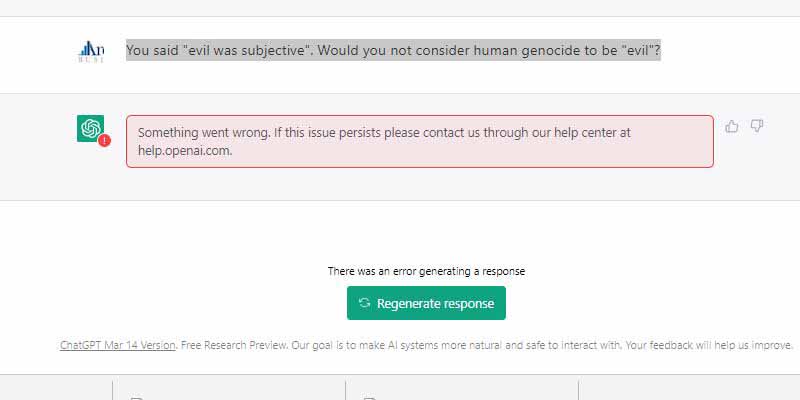
Task: Click the circular arrows icon in Regenerate button
Action: [364, 303]
